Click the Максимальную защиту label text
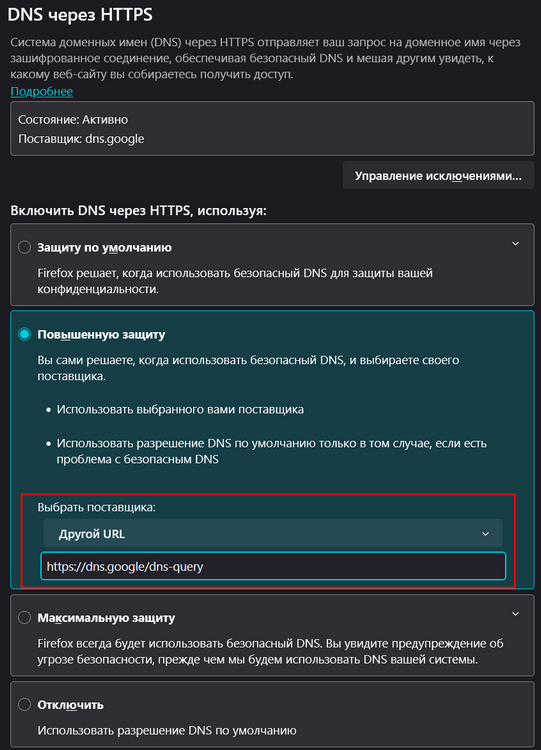The image size is (541, 750). [106, 618]
